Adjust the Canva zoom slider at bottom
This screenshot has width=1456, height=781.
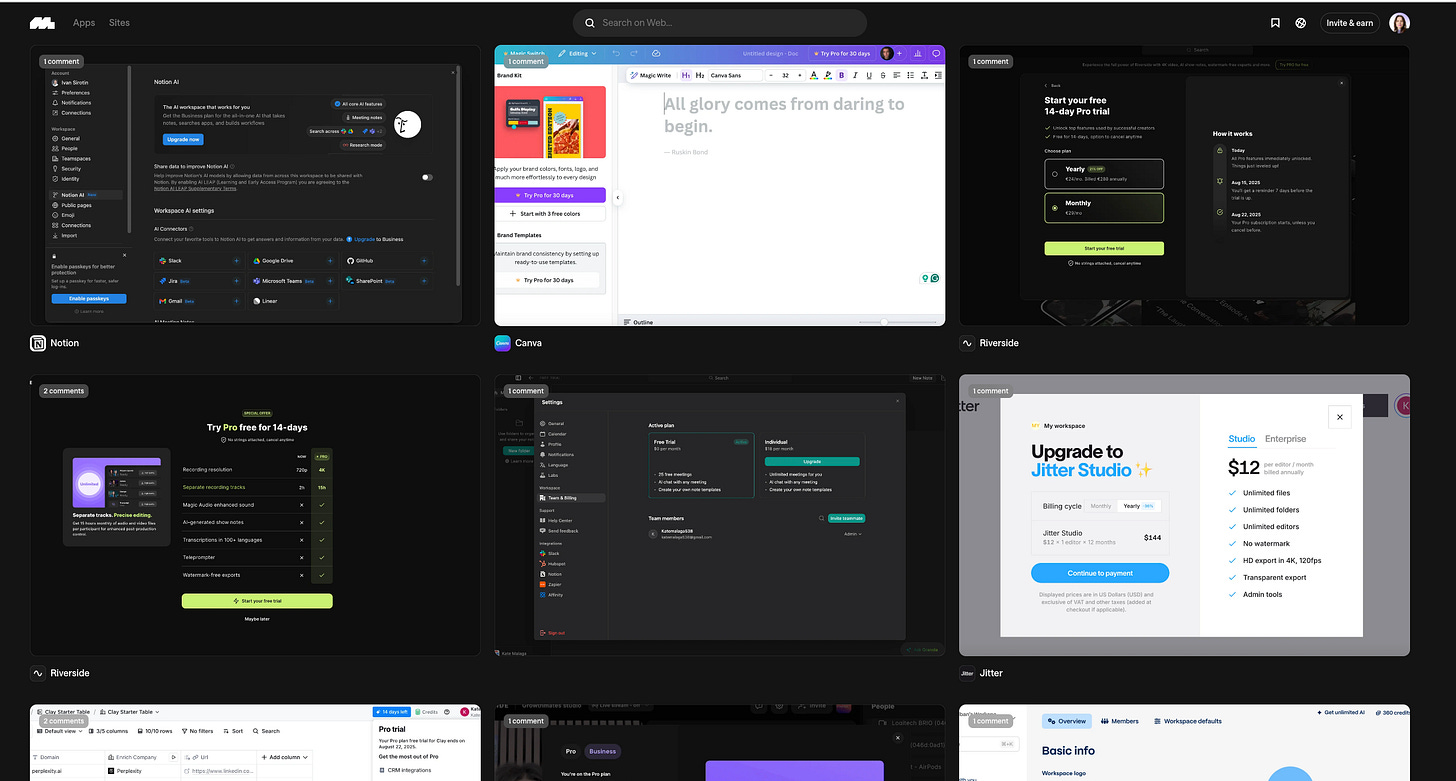coord(884,322)
